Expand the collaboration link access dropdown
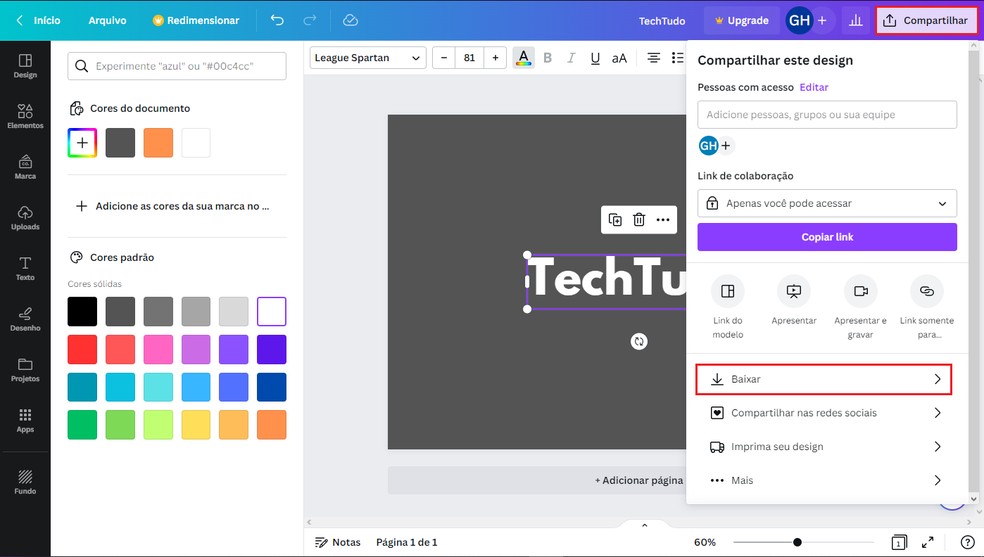 click(x=827, y=203)
